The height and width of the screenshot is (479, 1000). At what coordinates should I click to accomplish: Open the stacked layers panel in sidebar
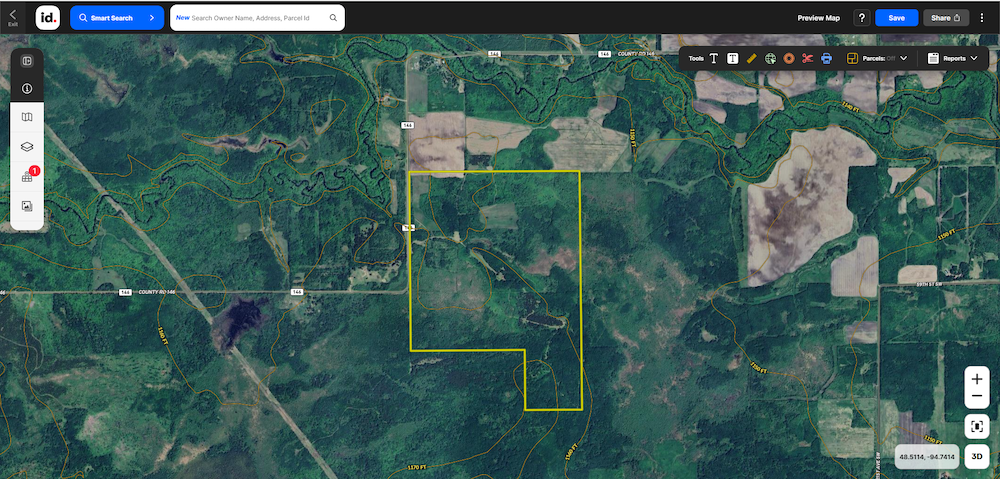[x=27, y=146]
